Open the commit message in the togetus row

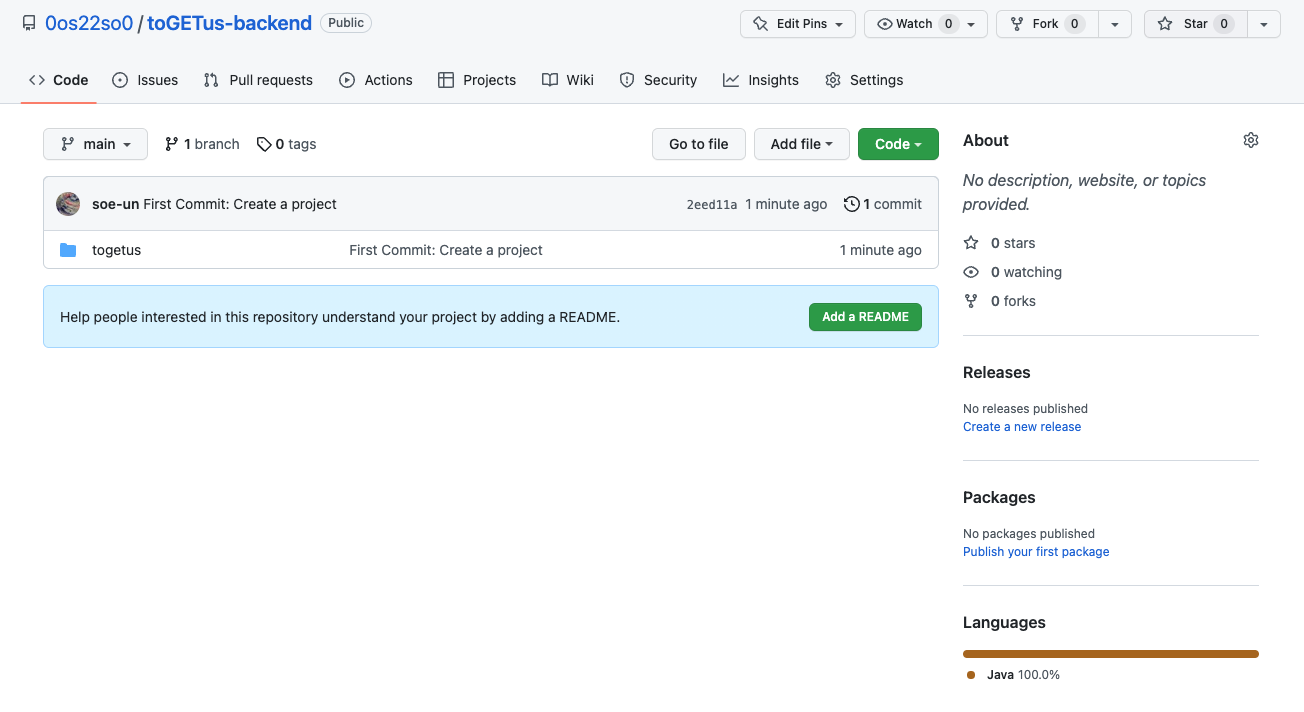click(x=446, y=250)
